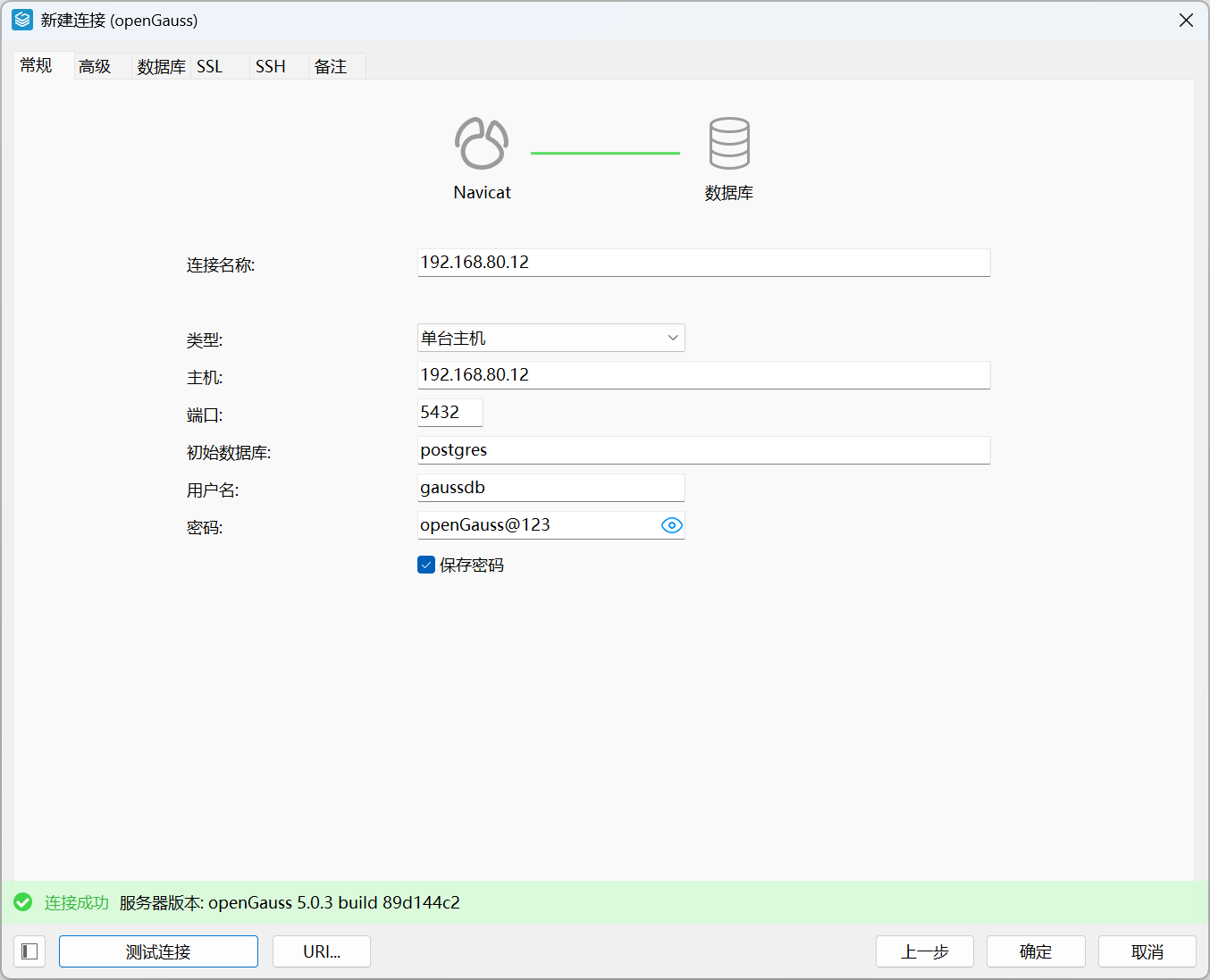The height and width of the screenshot is (980, 1210).
Task: Confirm with the 确定 button
Action: point(1036,951)
